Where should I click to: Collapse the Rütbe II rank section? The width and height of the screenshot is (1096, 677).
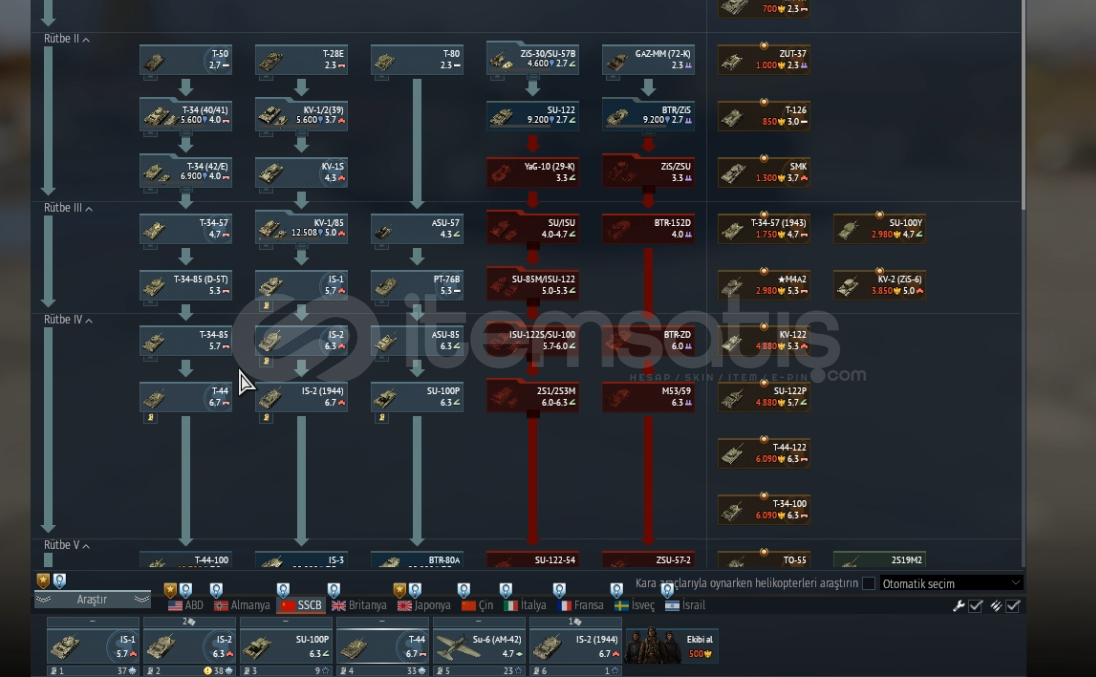coord(67,39)
